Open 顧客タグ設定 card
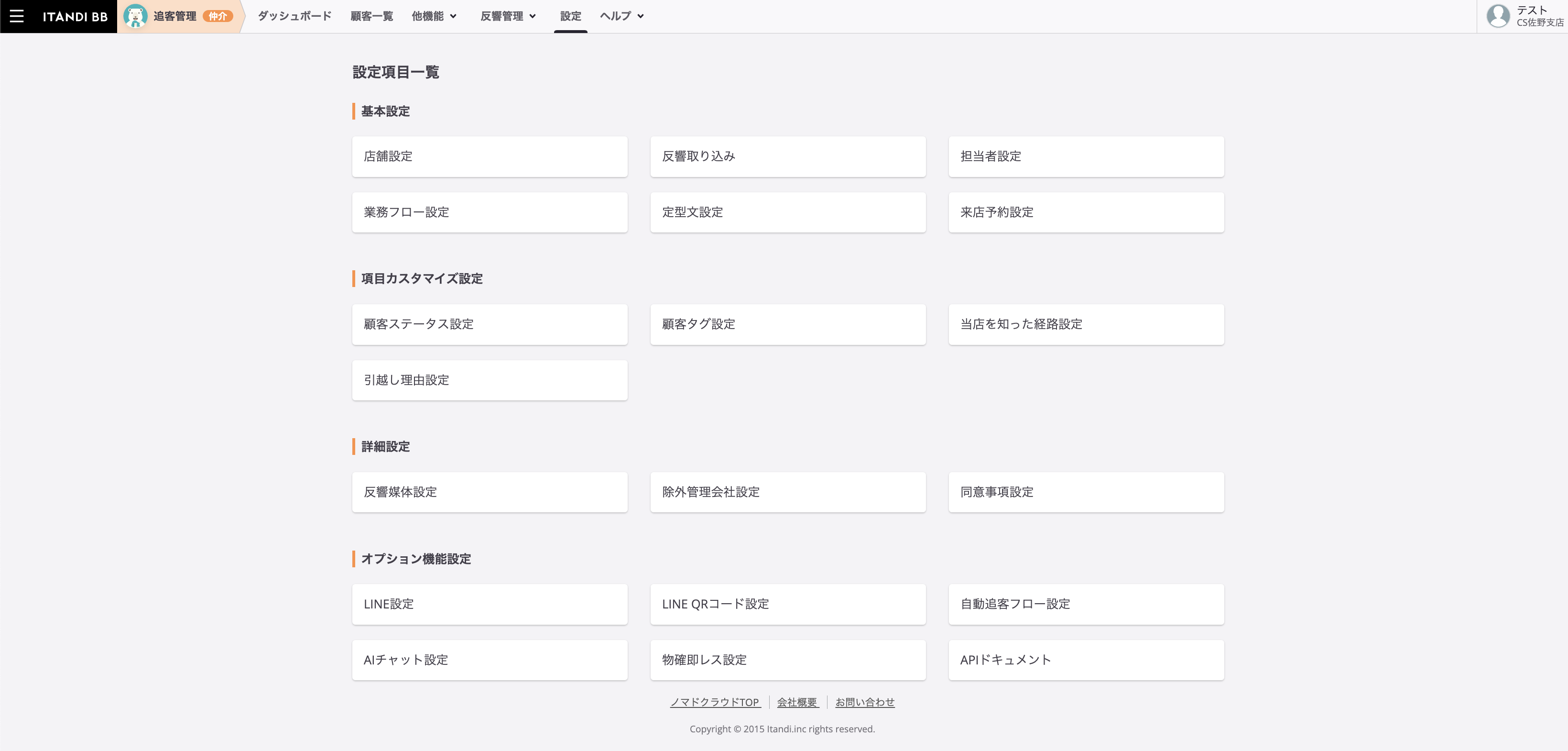The height and width of the screenshot is (751, 1568). (788, 325)
